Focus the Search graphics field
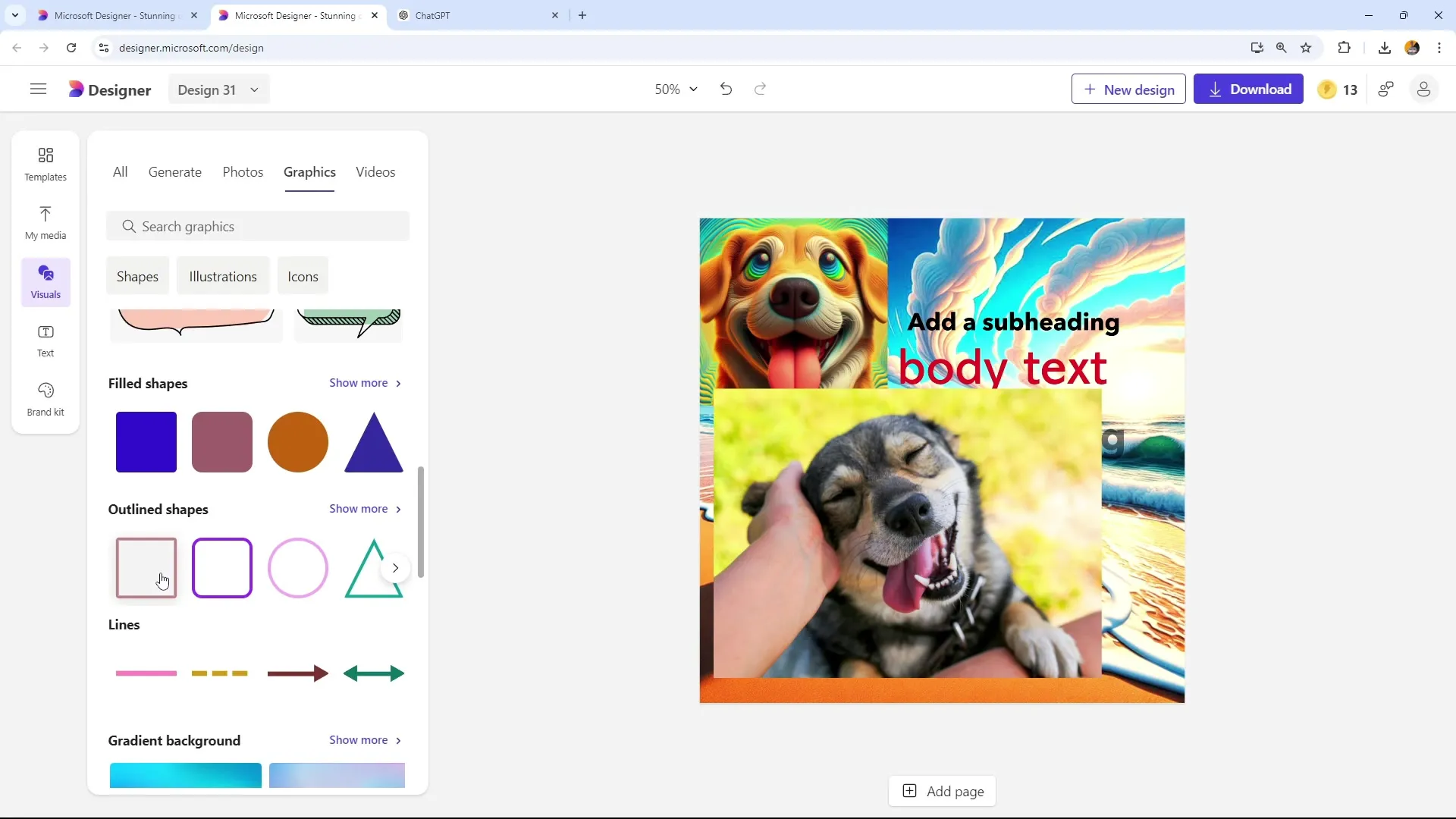 coord(258,227)
